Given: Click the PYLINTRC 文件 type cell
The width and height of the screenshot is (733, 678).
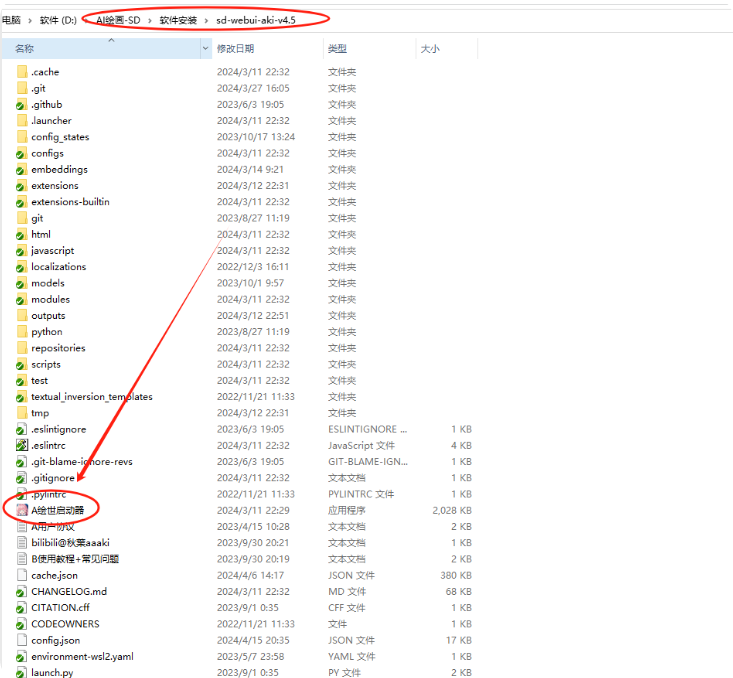Looking at the screenshot, I should [361, 494].
